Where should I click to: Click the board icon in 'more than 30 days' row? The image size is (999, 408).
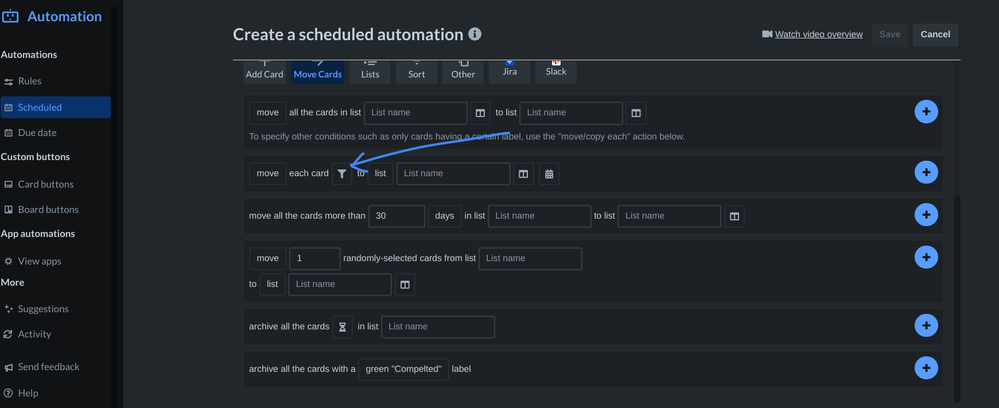click(x=734, y=216)
